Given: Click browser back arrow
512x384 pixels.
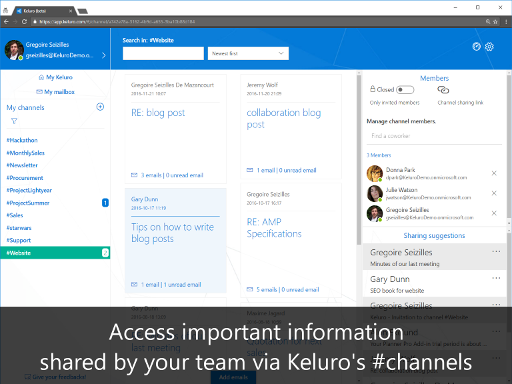Looking at the screenshot, I should click(x=6, y=22).
